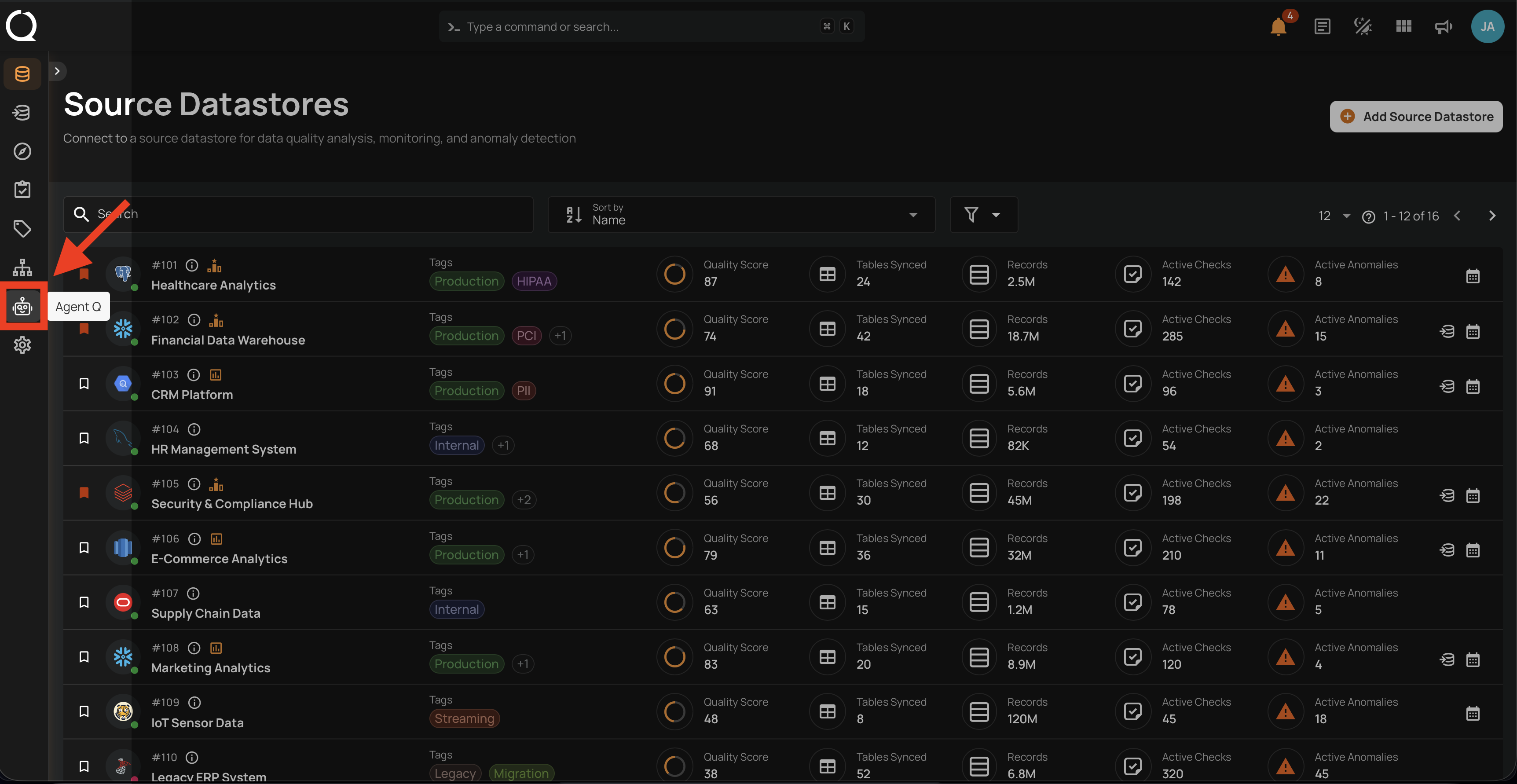Expand +1 tags on Financial Data Warehouse
The height and width of the screenshot is (784, 1517).
[x=560, y=336]
